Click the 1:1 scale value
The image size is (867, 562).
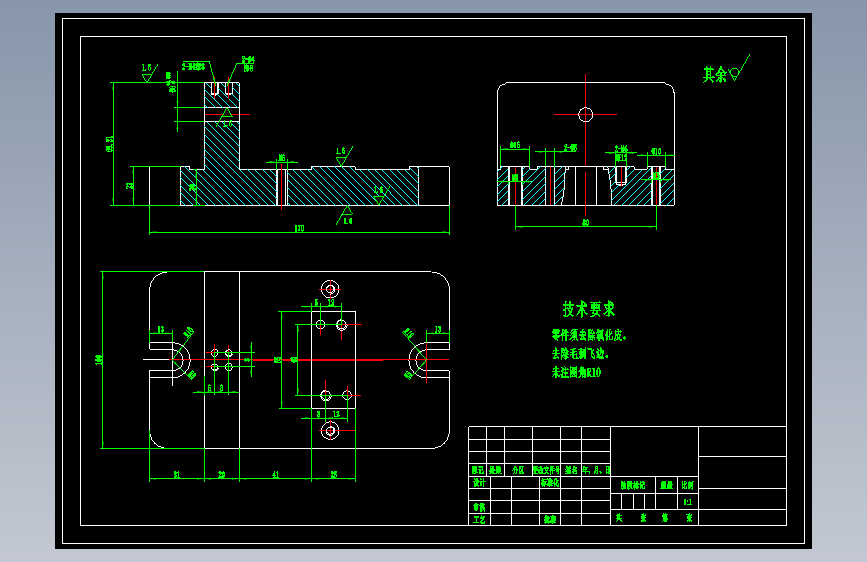point(687,502)
